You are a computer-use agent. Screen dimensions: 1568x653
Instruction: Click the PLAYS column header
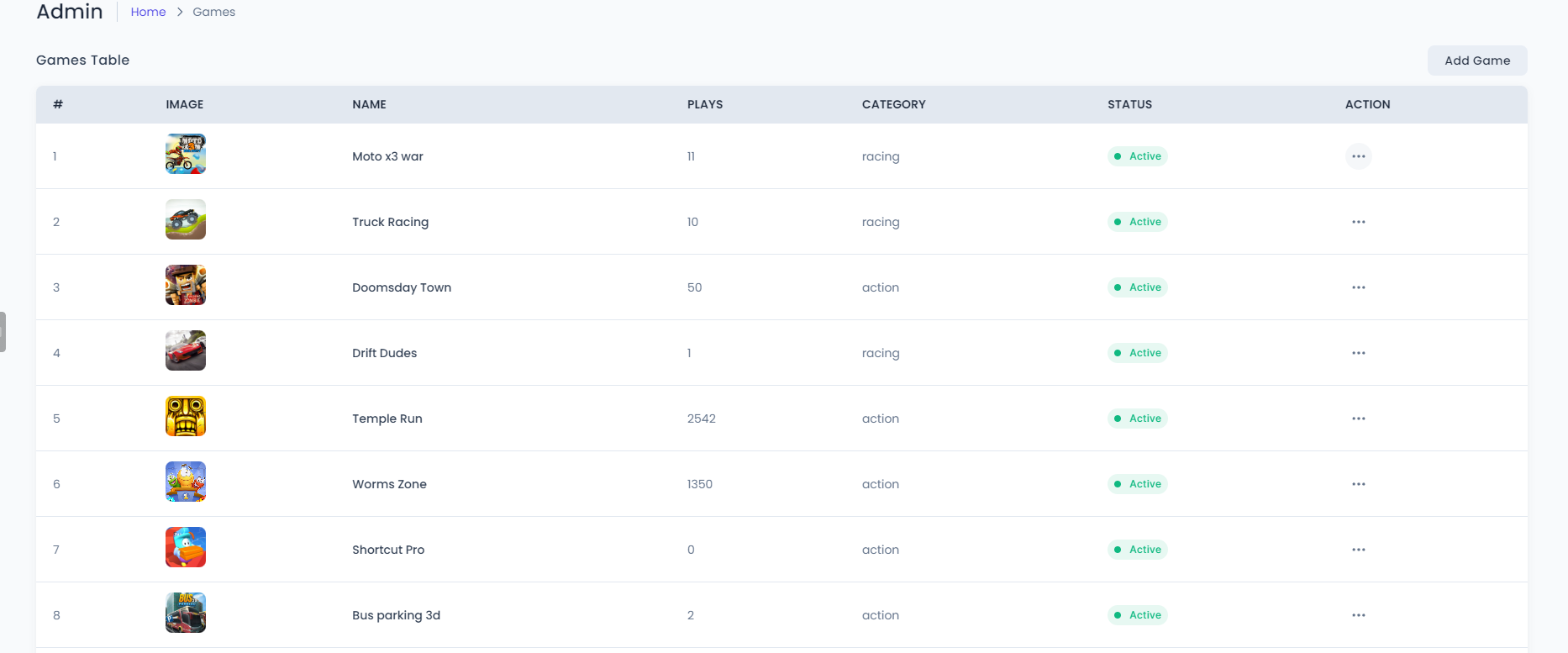tap(704, 104)
